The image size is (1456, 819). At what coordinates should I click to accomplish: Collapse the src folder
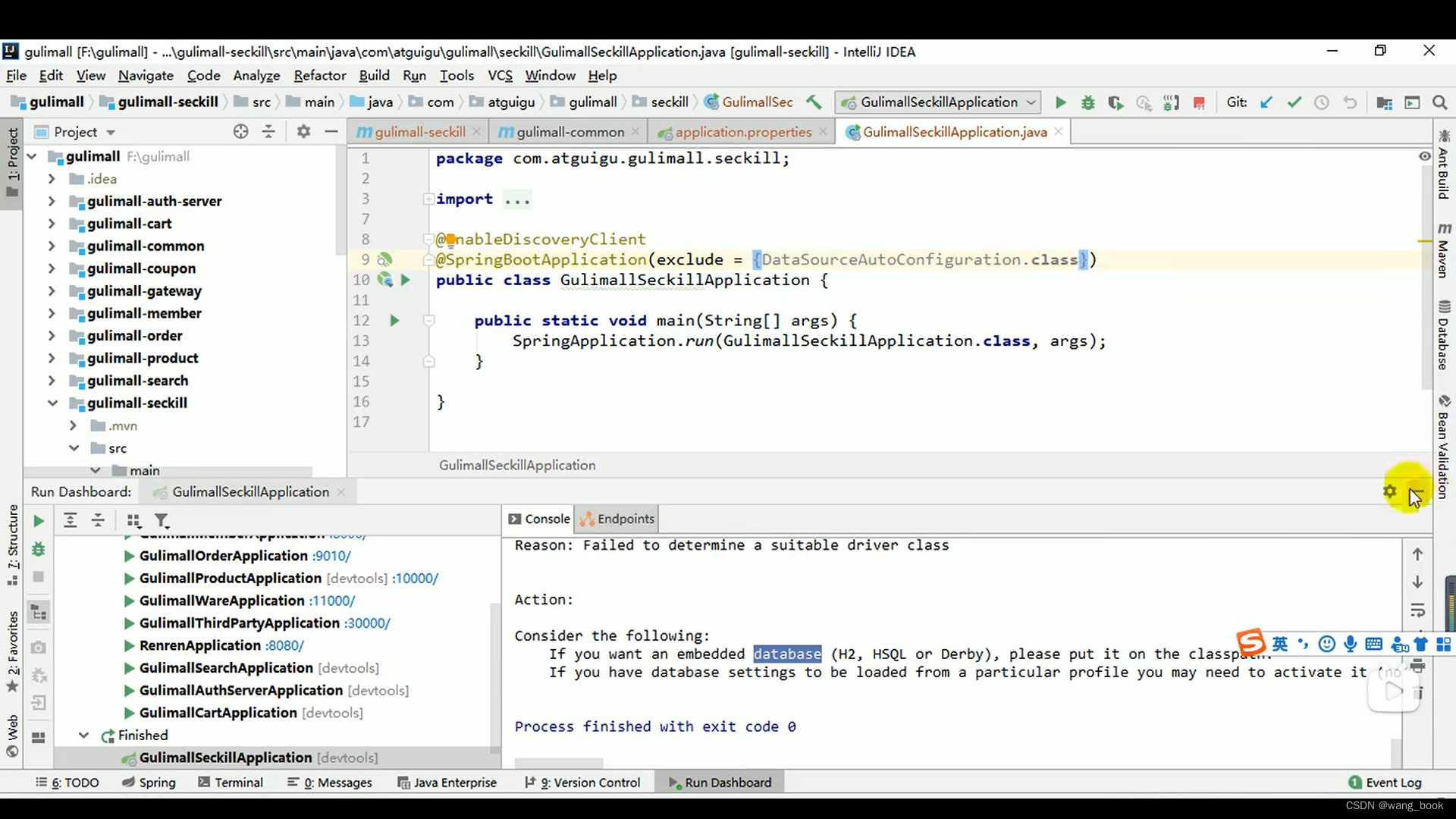[74, 448]
